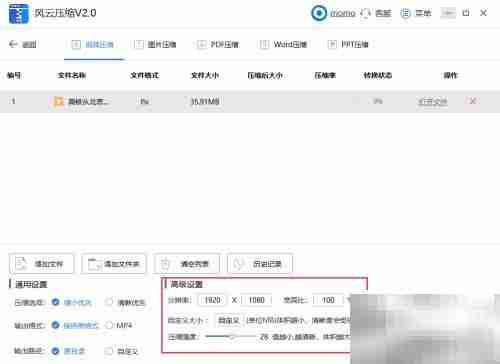The width and height of the screenshot is (500, 364).
Task: Switch to the 图片压缩 tab
Action: pyautogui.click(x=155, y=44)
